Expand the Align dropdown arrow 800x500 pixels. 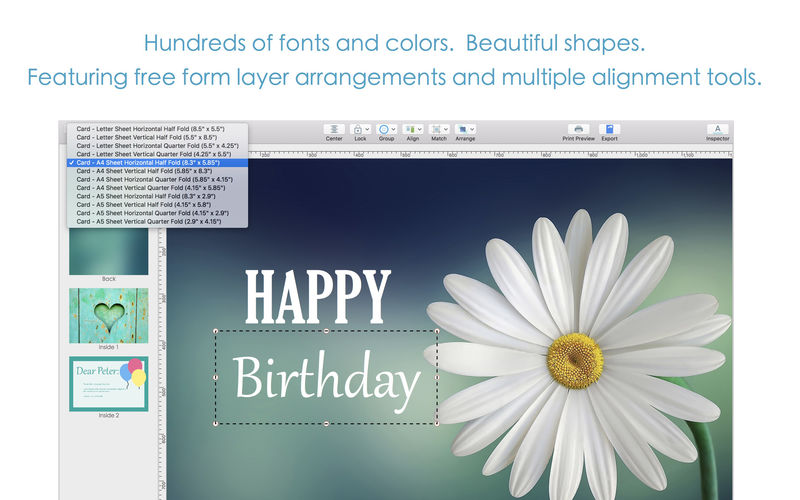419,130
